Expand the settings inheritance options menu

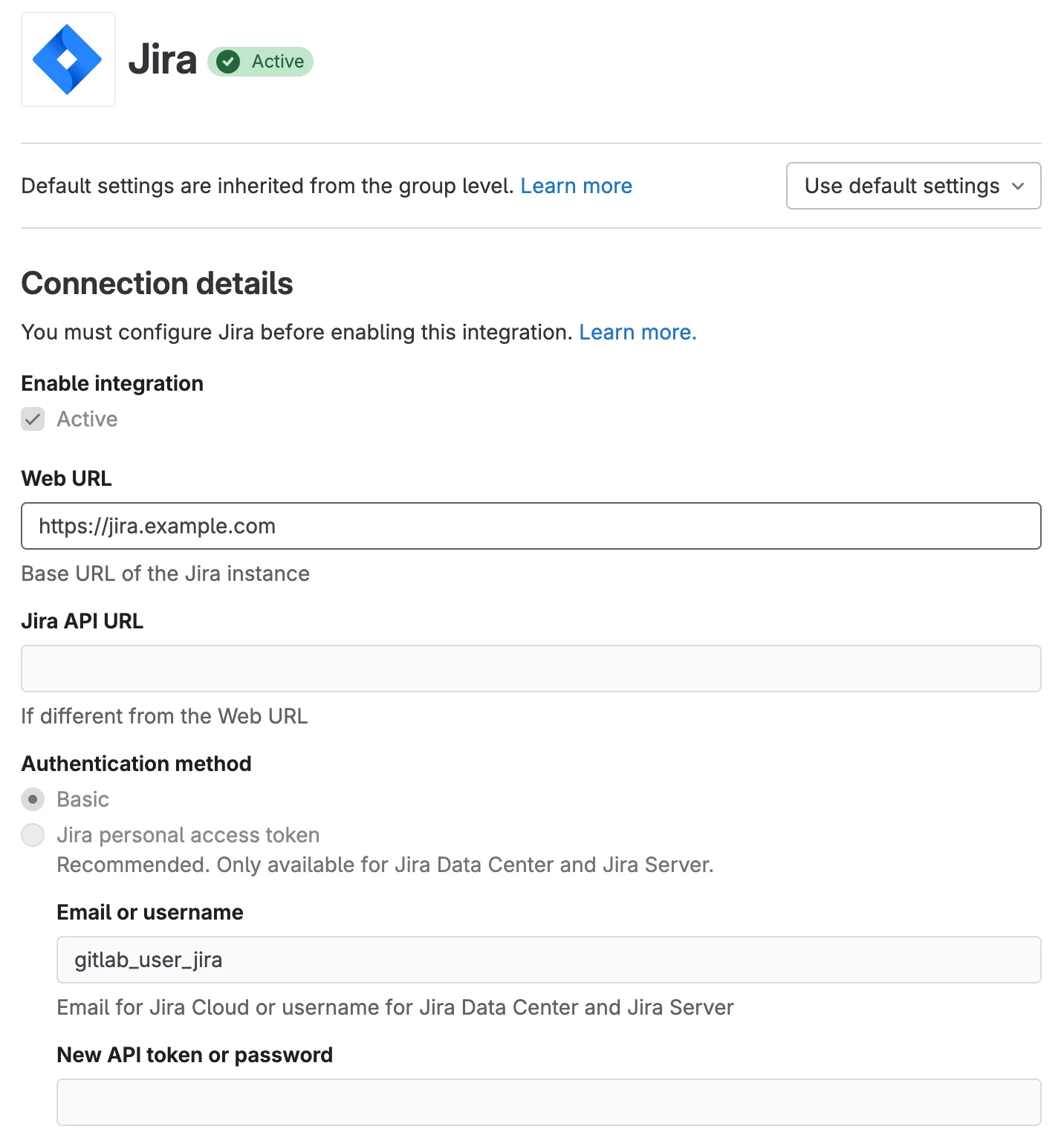[913, 186]
